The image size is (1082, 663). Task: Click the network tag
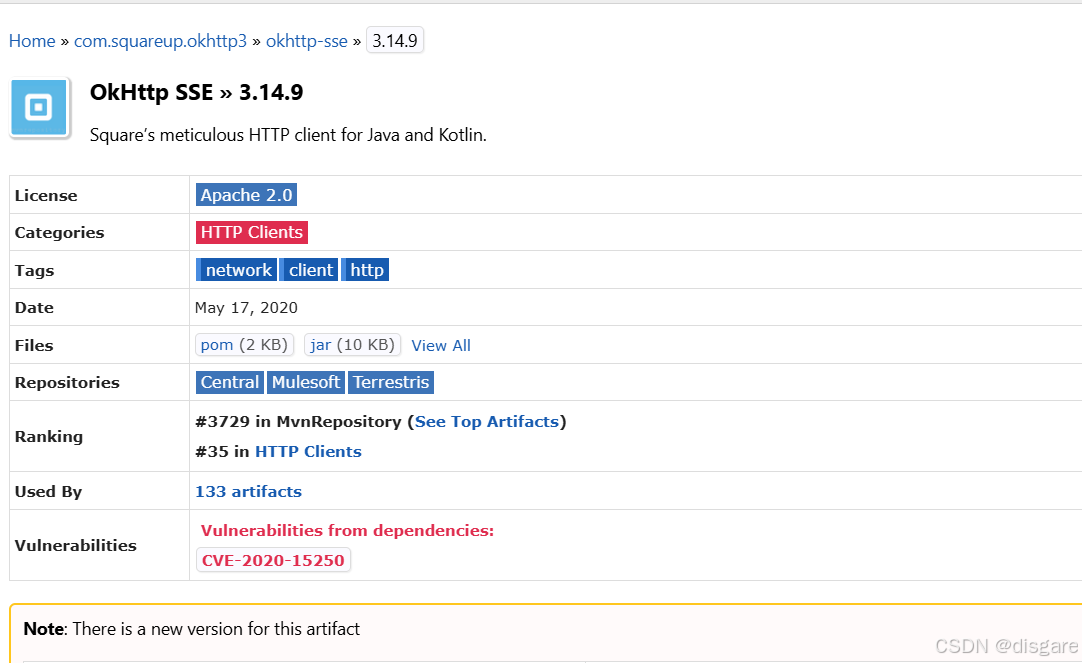point(237,270)
